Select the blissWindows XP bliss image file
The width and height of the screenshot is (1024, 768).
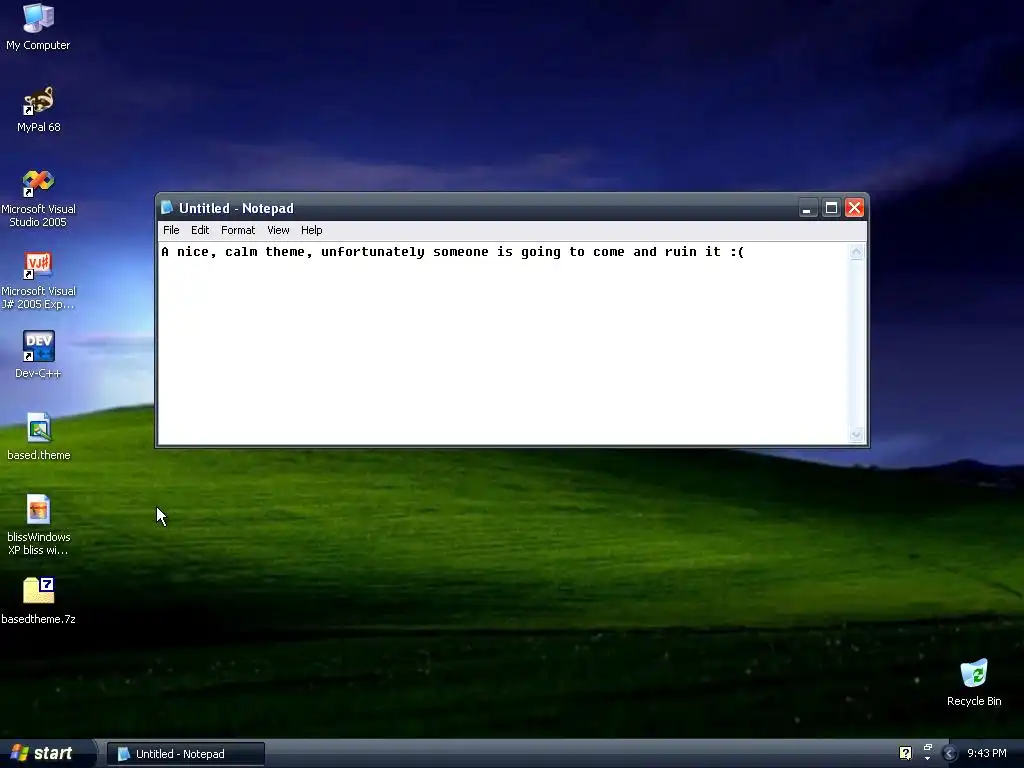(38, 525)
